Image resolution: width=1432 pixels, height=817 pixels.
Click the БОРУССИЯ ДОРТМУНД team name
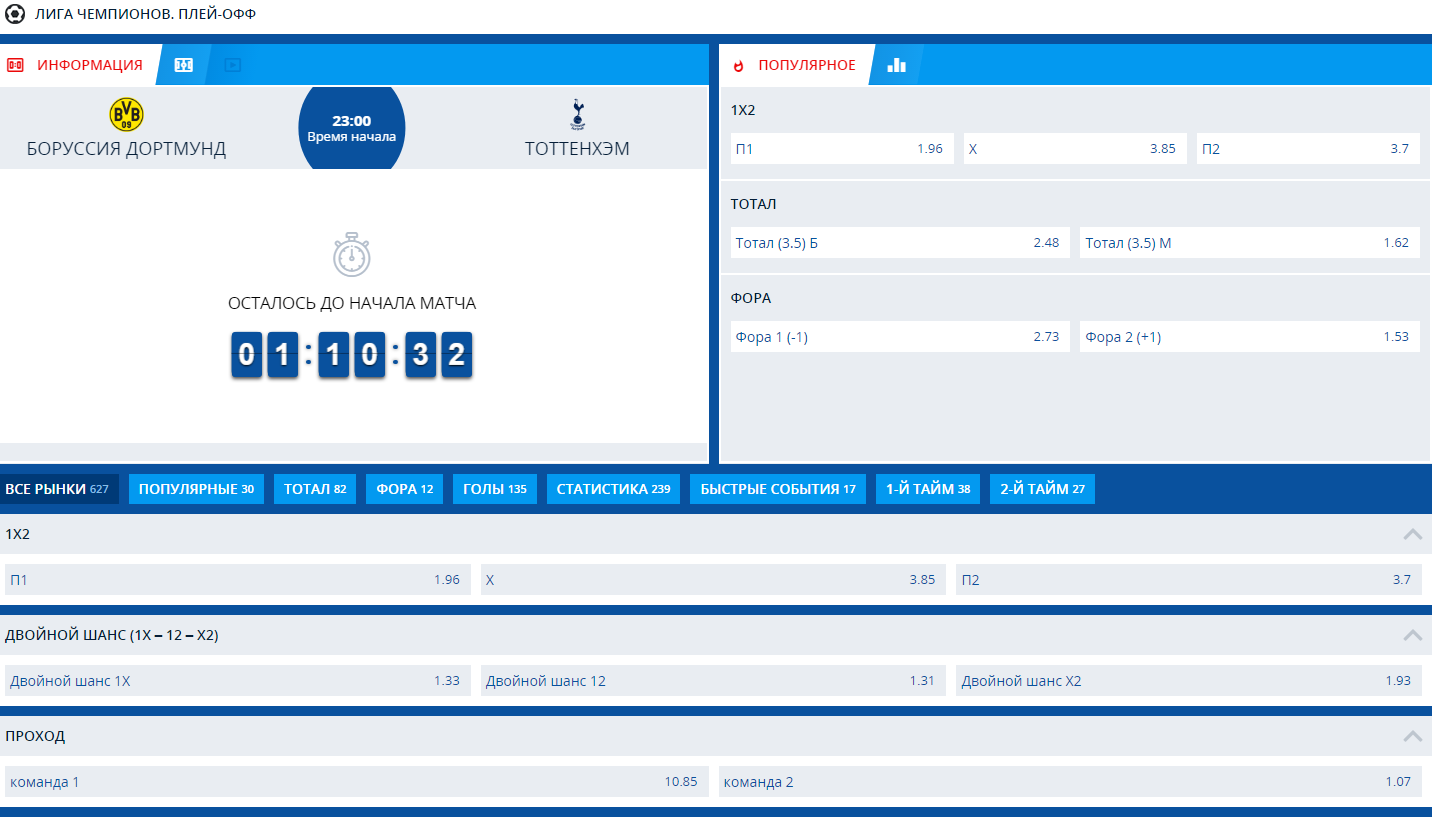point(126,149)
